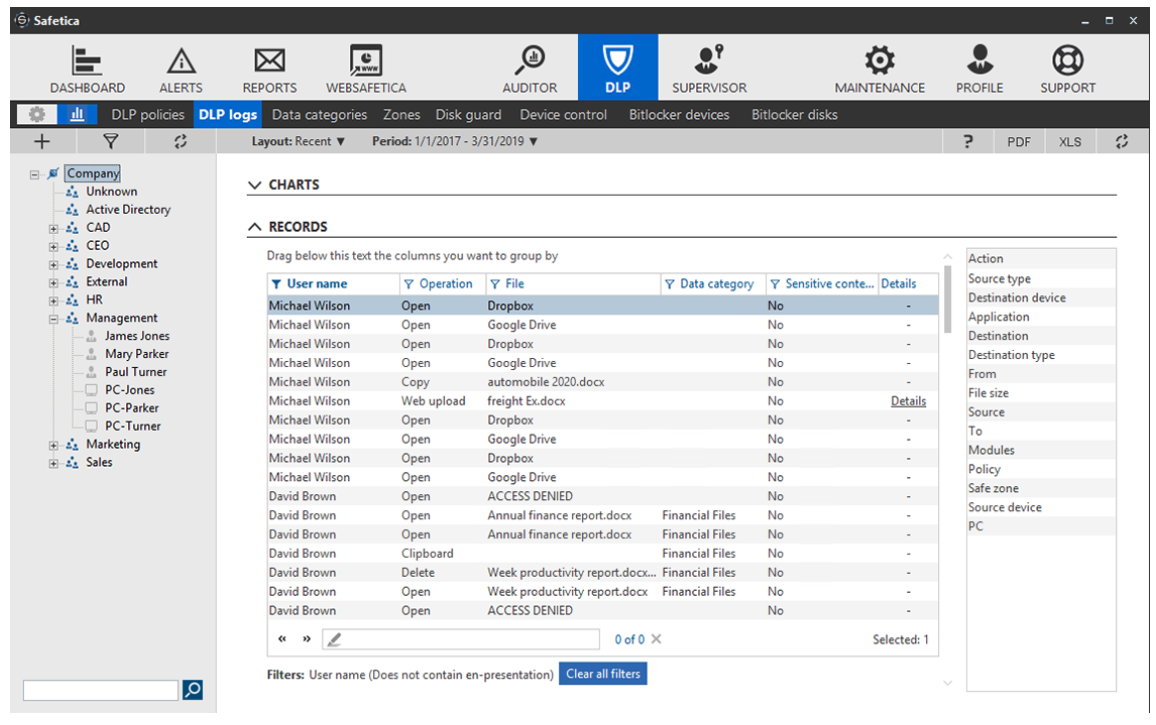Click the sidebar search input field
This screenshot has width=1156, height=725.
100,690
